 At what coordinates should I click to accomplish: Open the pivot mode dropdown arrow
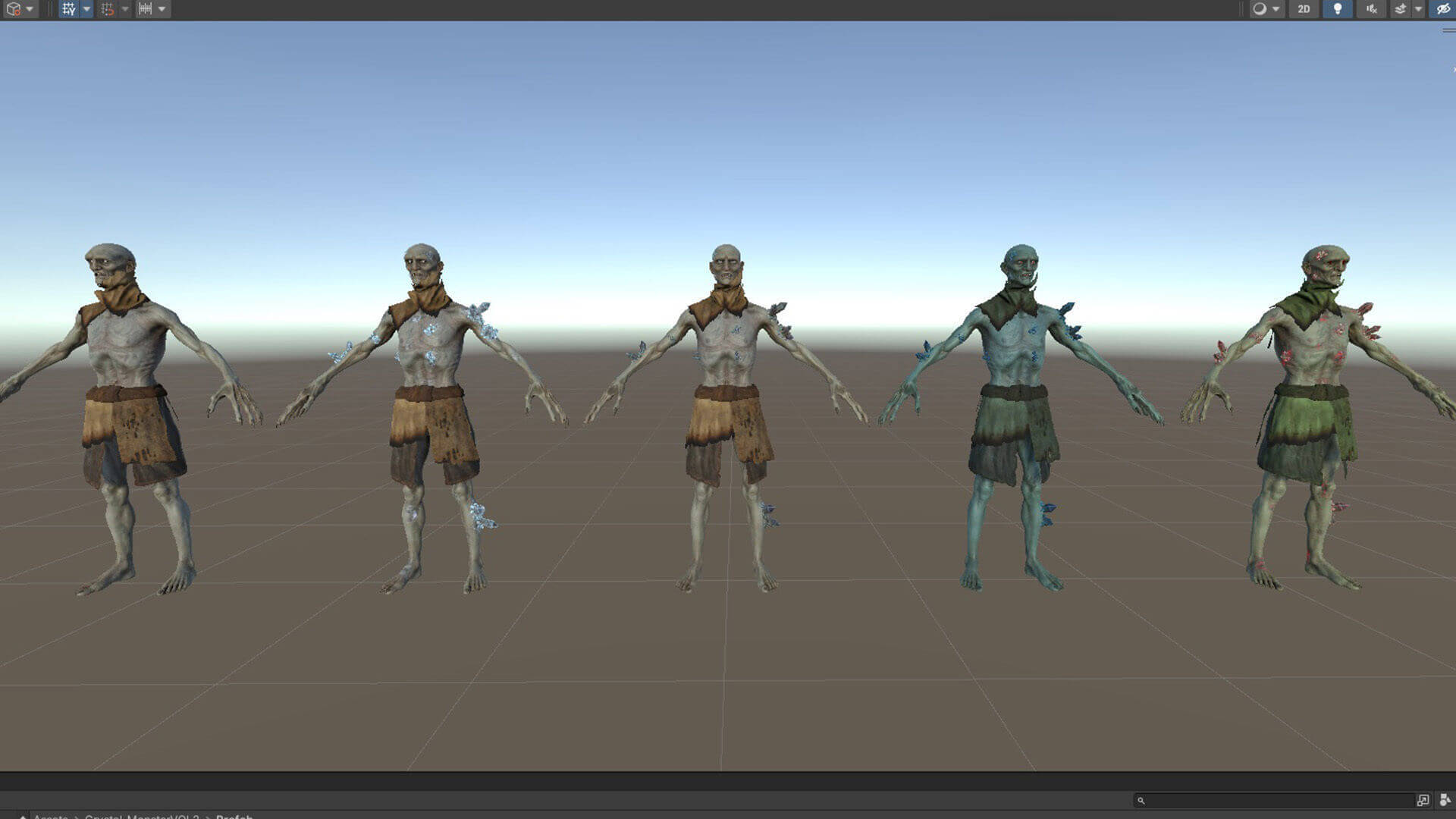pos(30,9)
